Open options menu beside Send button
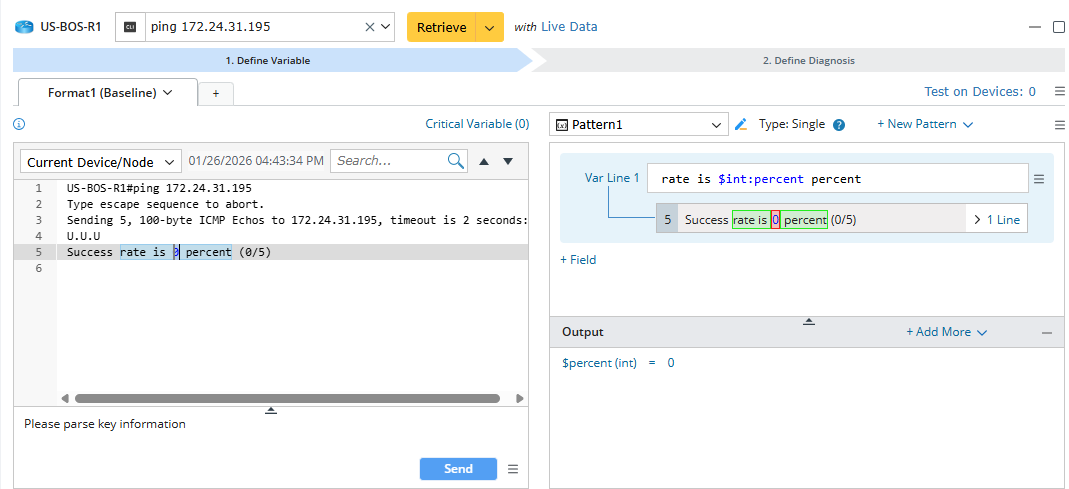 pos(513,469)
